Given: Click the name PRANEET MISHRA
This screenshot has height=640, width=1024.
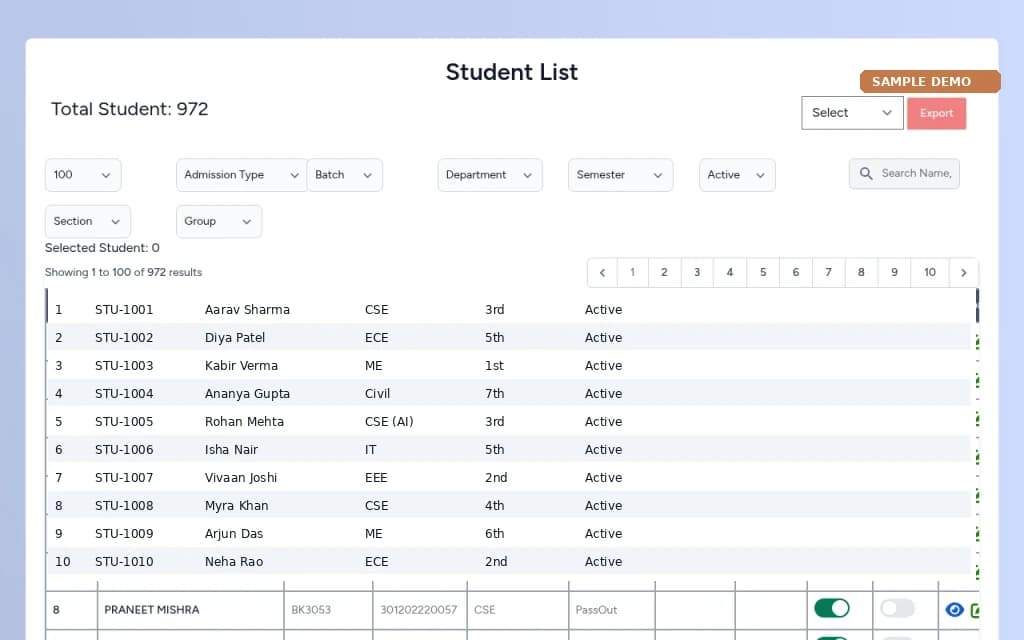Looking at the screenshot, I should pyautogui.click(x=152, y=610).
